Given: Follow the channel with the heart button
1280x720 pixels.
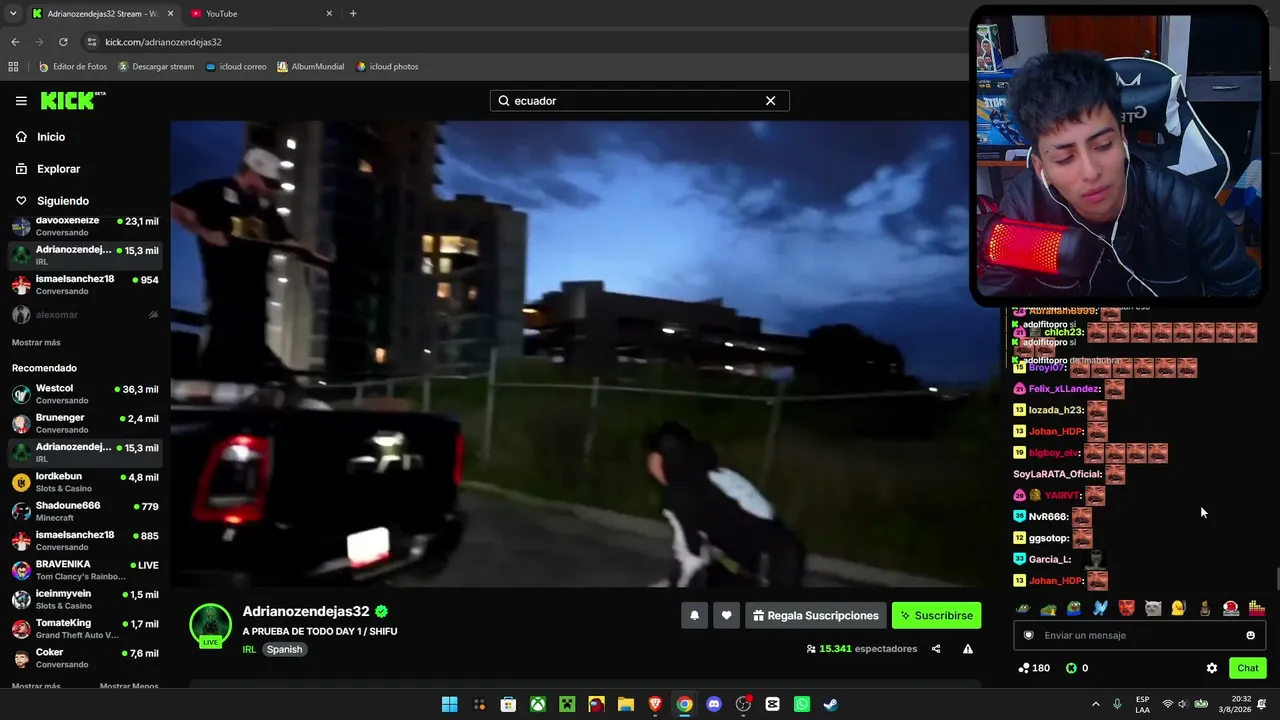Looking at the screenshot, I should tap(727, 616).
